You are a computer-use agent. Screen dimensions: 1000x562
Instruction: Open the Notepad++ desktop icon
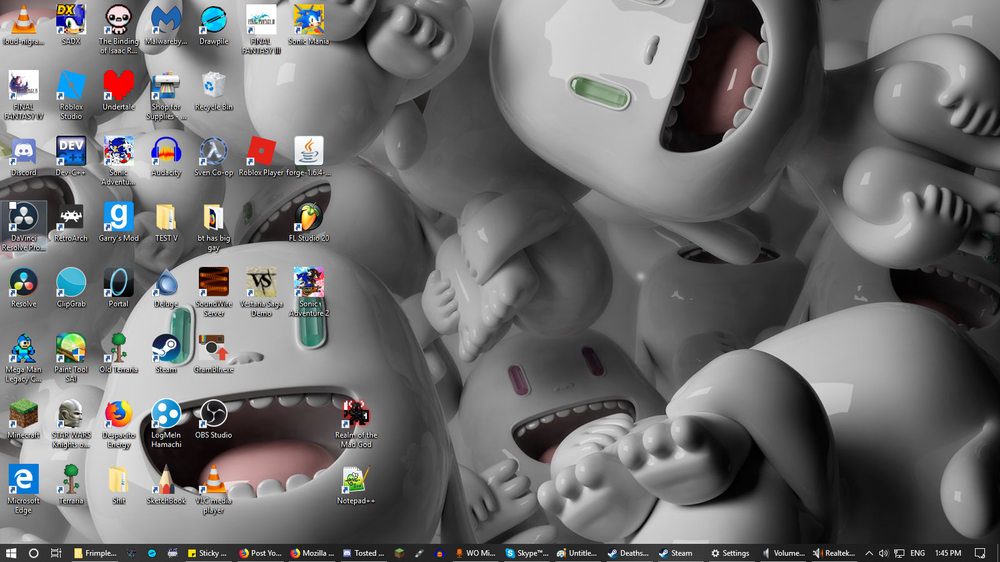pyautogui.click(x=356, y=480)
